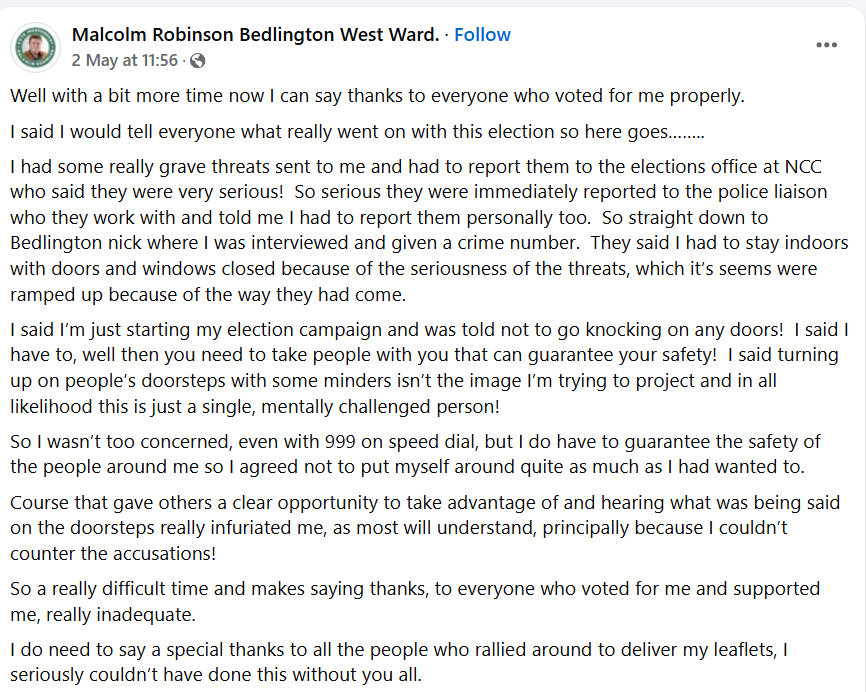The height and width of the screenshot is (692, 866).
Task: Click the paragraph starting 'I said I'm just starting'
Action: click(x=429, y=368)
